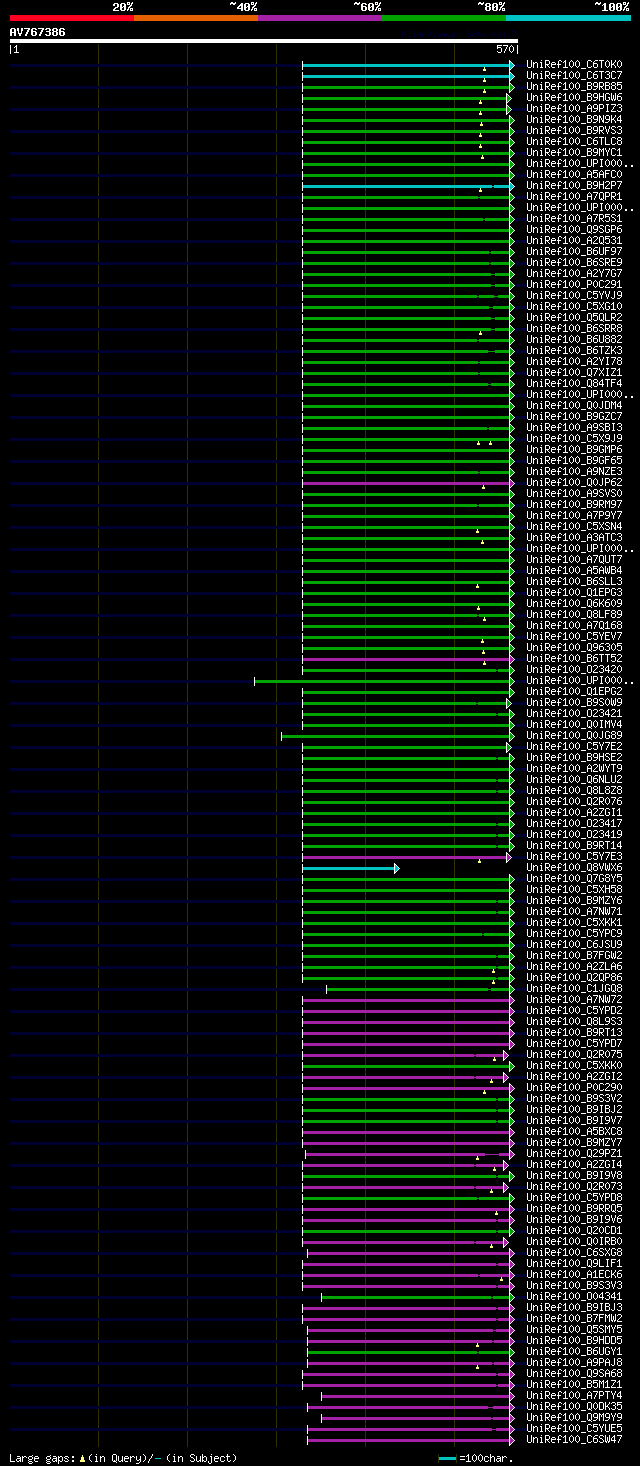The image size is (640, 1466).
Task: Click label UniRef100_B9MYC1
Action: (574, 153)
